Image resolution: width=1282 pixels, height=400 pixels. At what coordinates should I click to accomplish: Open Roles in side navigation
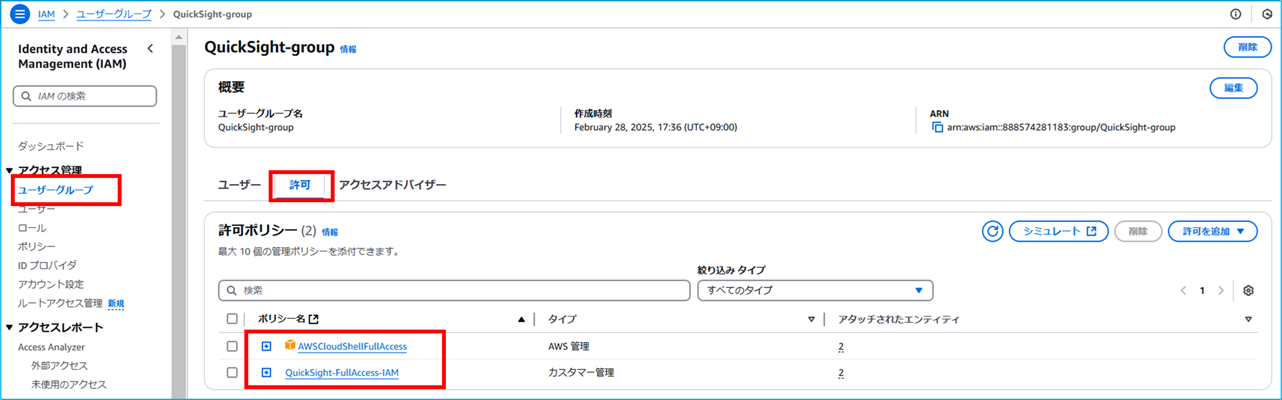32,228
